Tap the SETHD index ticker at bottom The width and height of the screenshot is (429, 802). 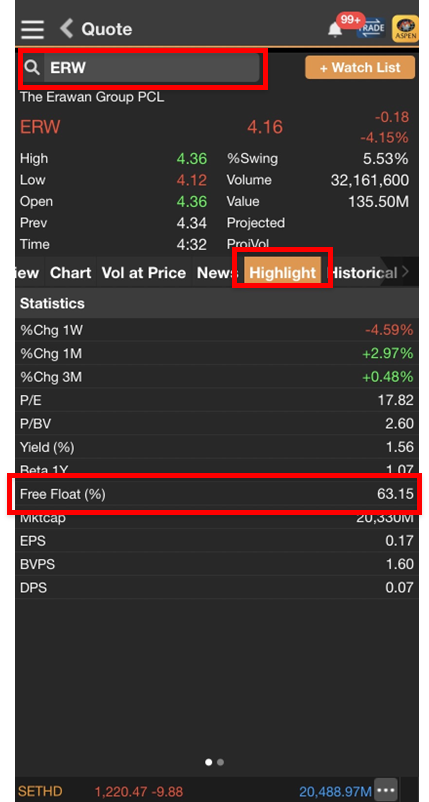pos(40,791)
